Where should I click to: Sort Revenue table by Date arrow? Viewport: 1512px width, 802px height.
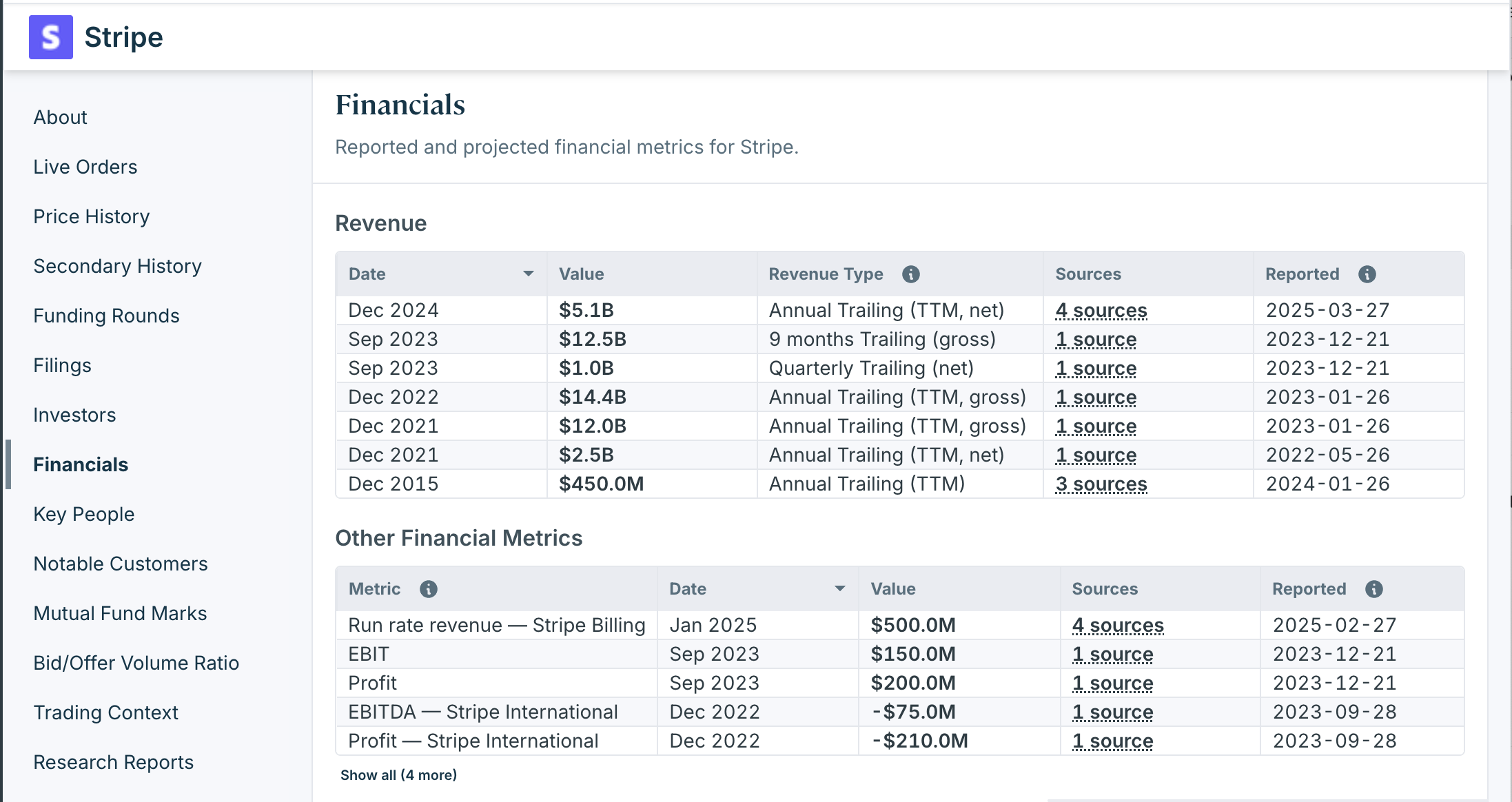coord(529,274)
